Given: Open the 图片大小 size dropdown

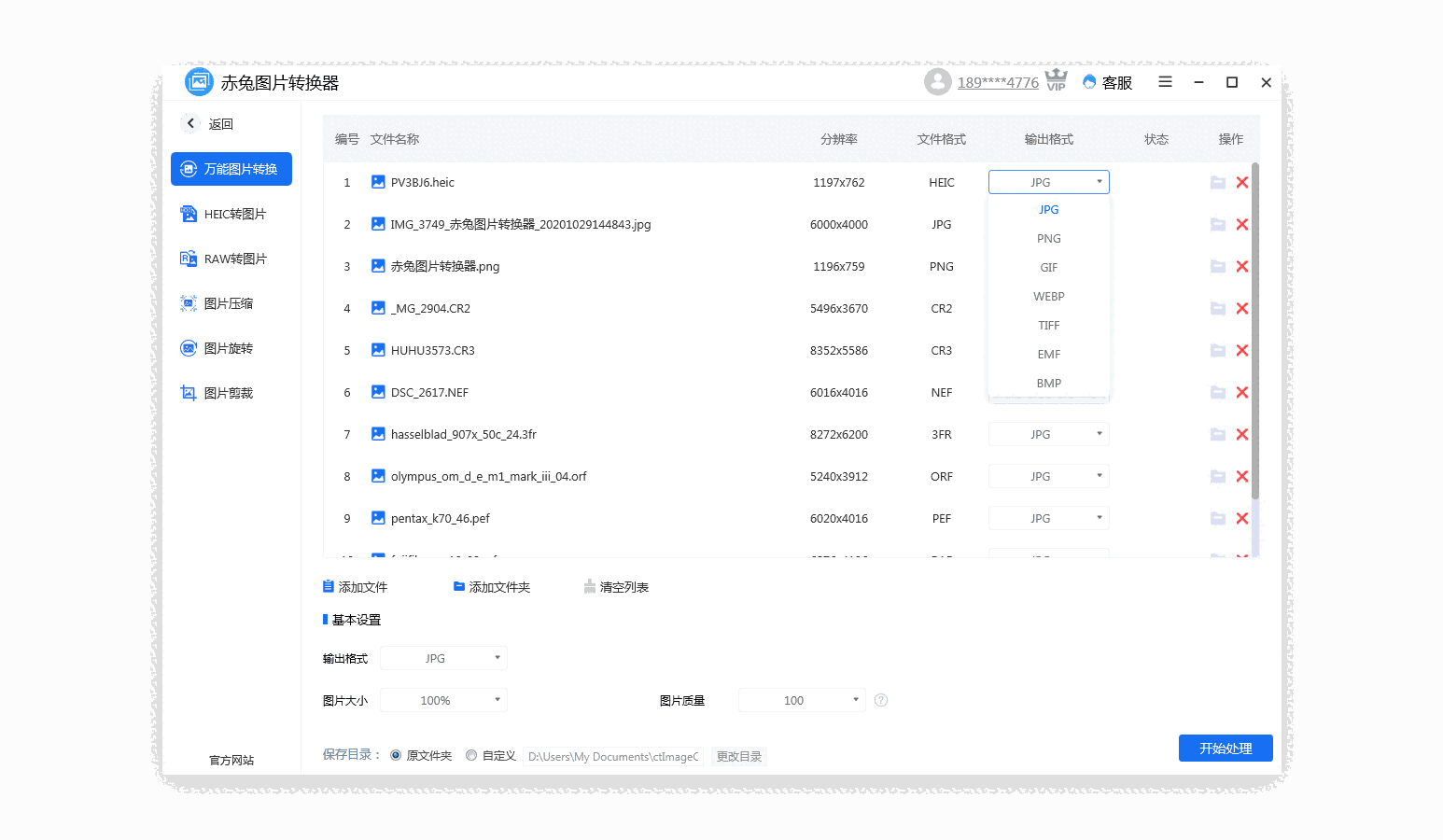Looking at the screenshot, I should pos(443,699).
